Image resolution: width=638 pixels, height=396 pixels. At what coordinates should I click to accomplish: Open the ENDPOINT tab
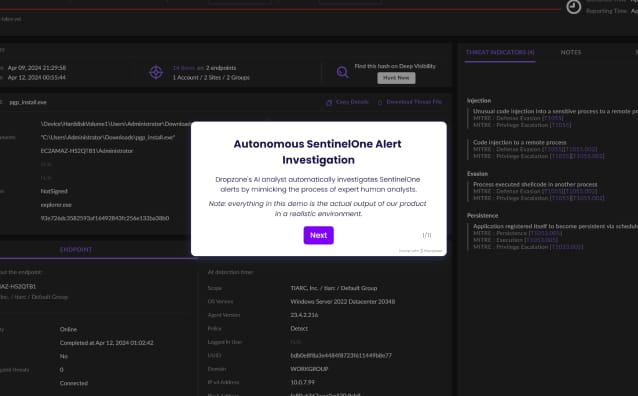[x=76, y=249]
